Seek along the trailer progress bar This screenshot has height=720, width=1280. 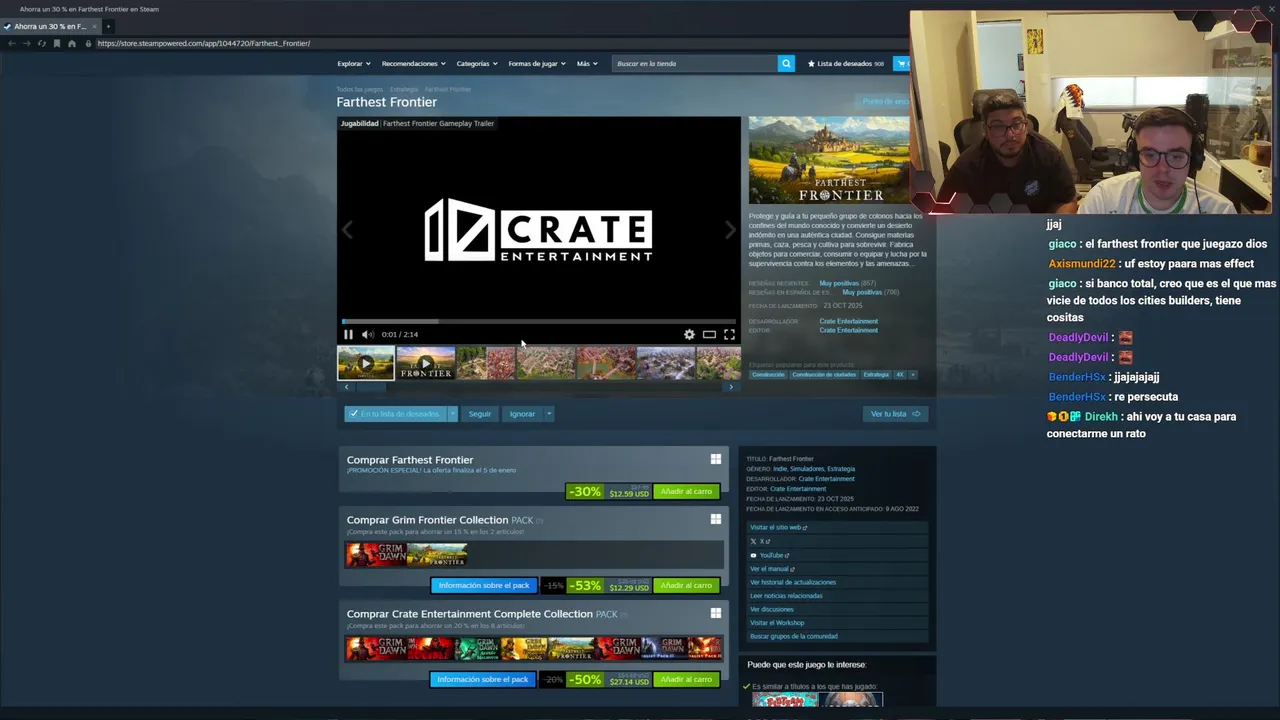click(x=539, y=321)
